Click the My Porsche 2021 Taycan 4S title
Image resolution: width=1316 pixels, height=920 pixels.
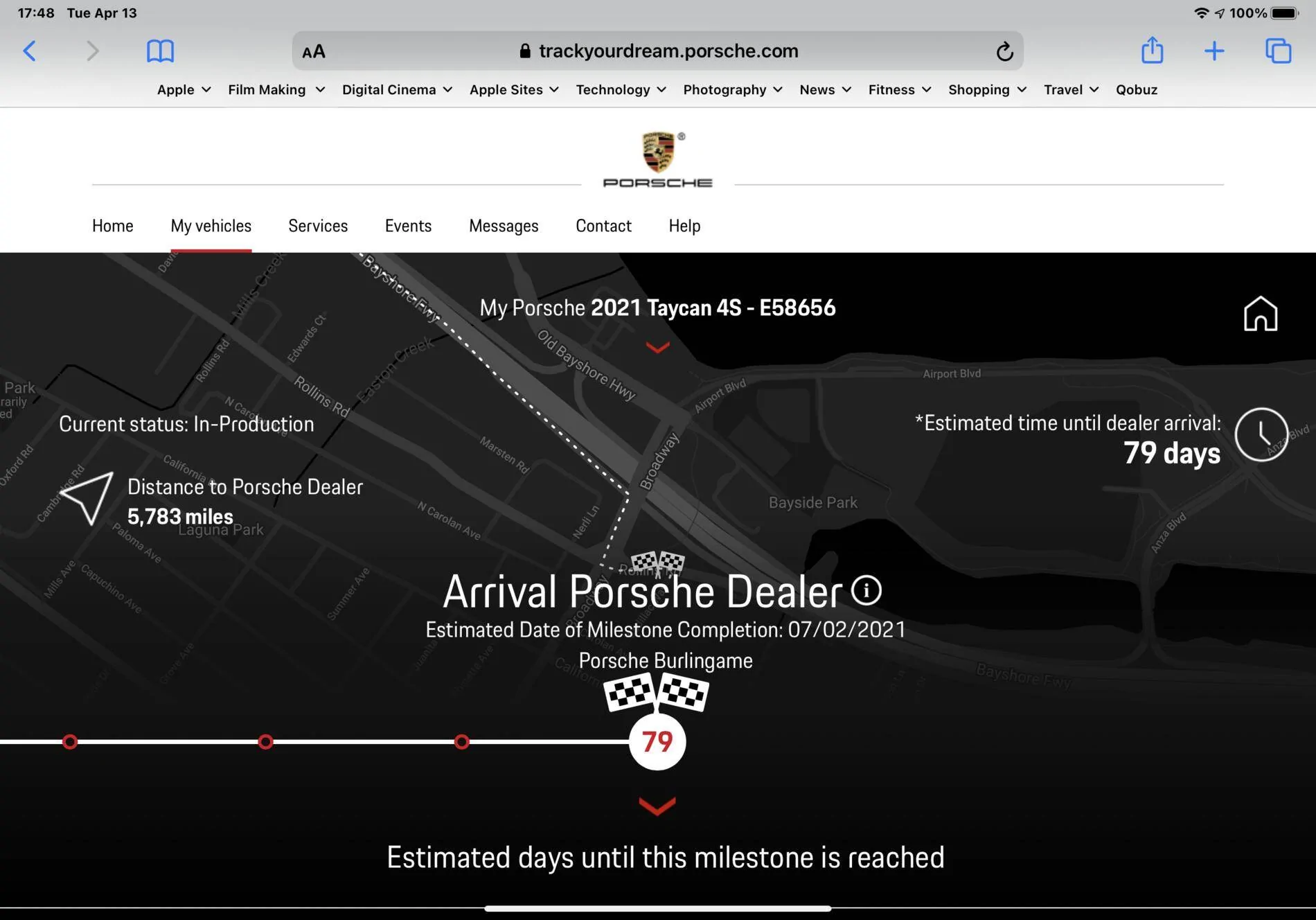657,308
